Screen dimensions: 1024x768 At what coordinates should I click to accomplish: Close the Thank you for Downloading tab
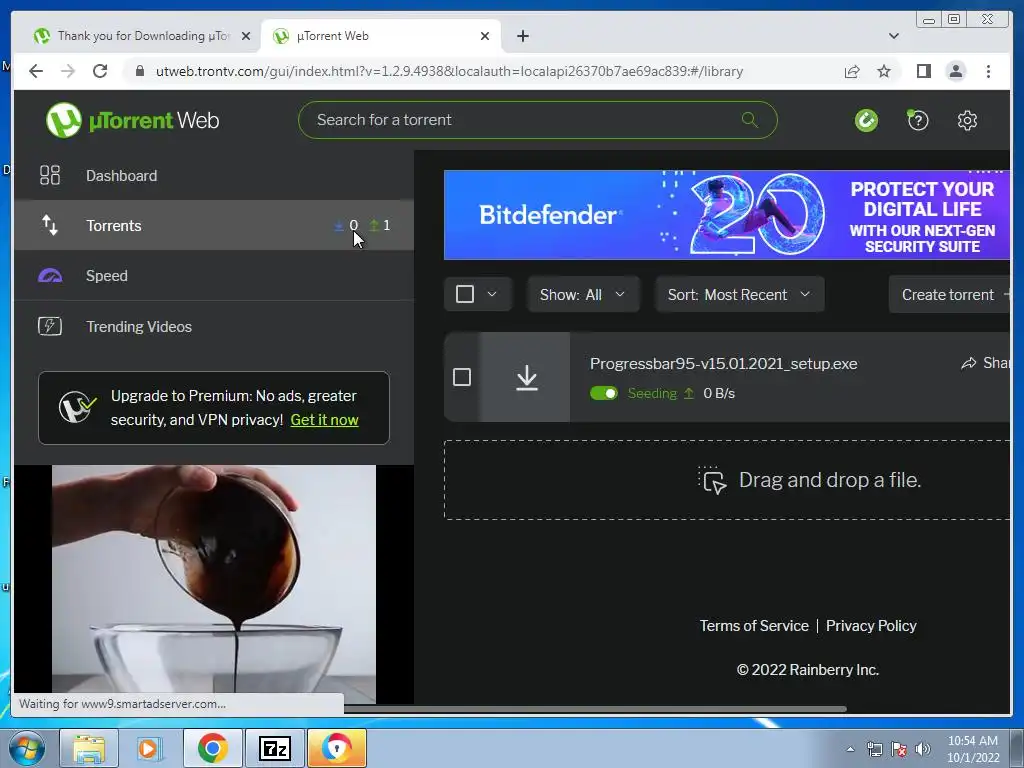[246, 36]
